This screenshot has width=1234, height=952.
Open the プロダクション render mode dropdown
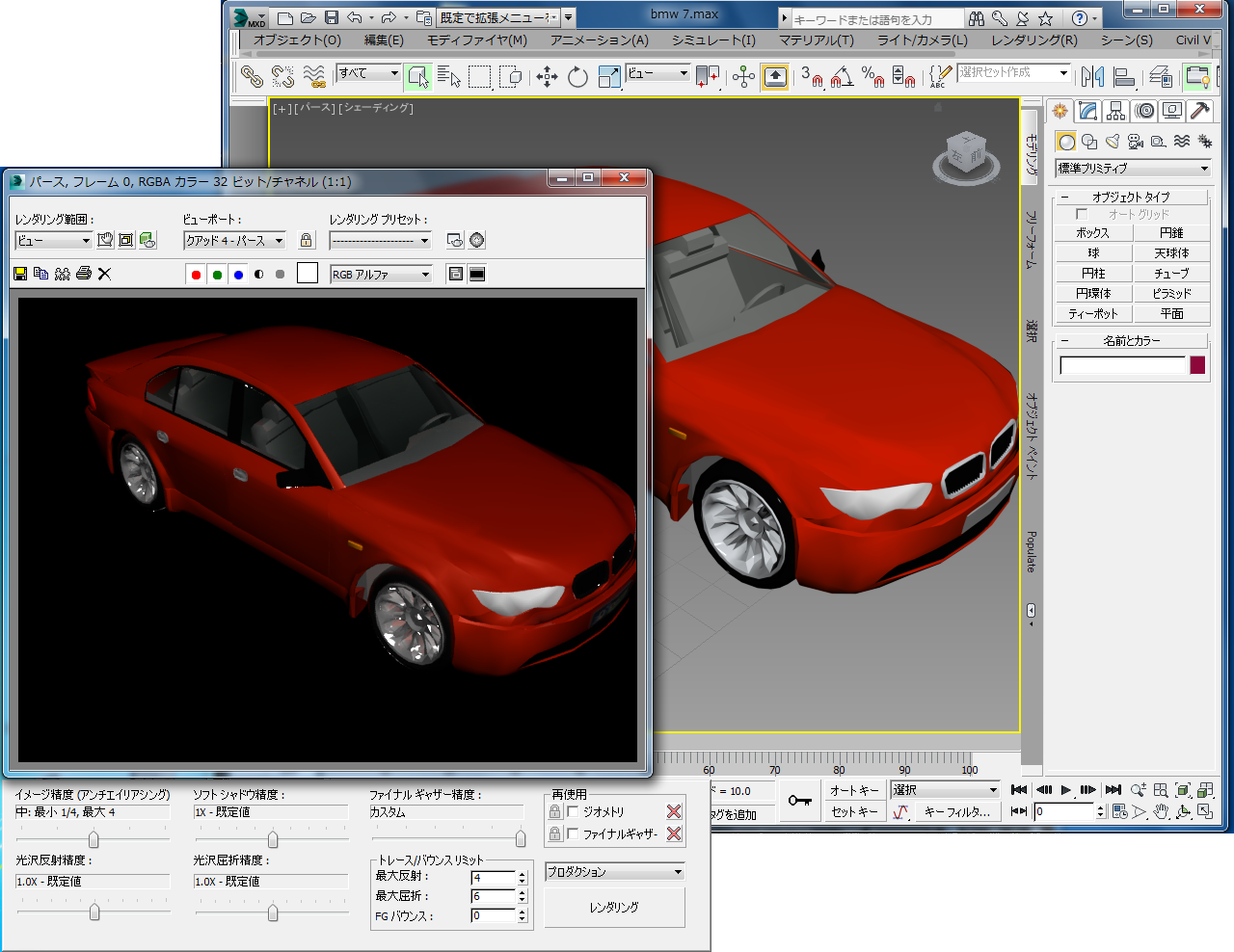(614, 872)
